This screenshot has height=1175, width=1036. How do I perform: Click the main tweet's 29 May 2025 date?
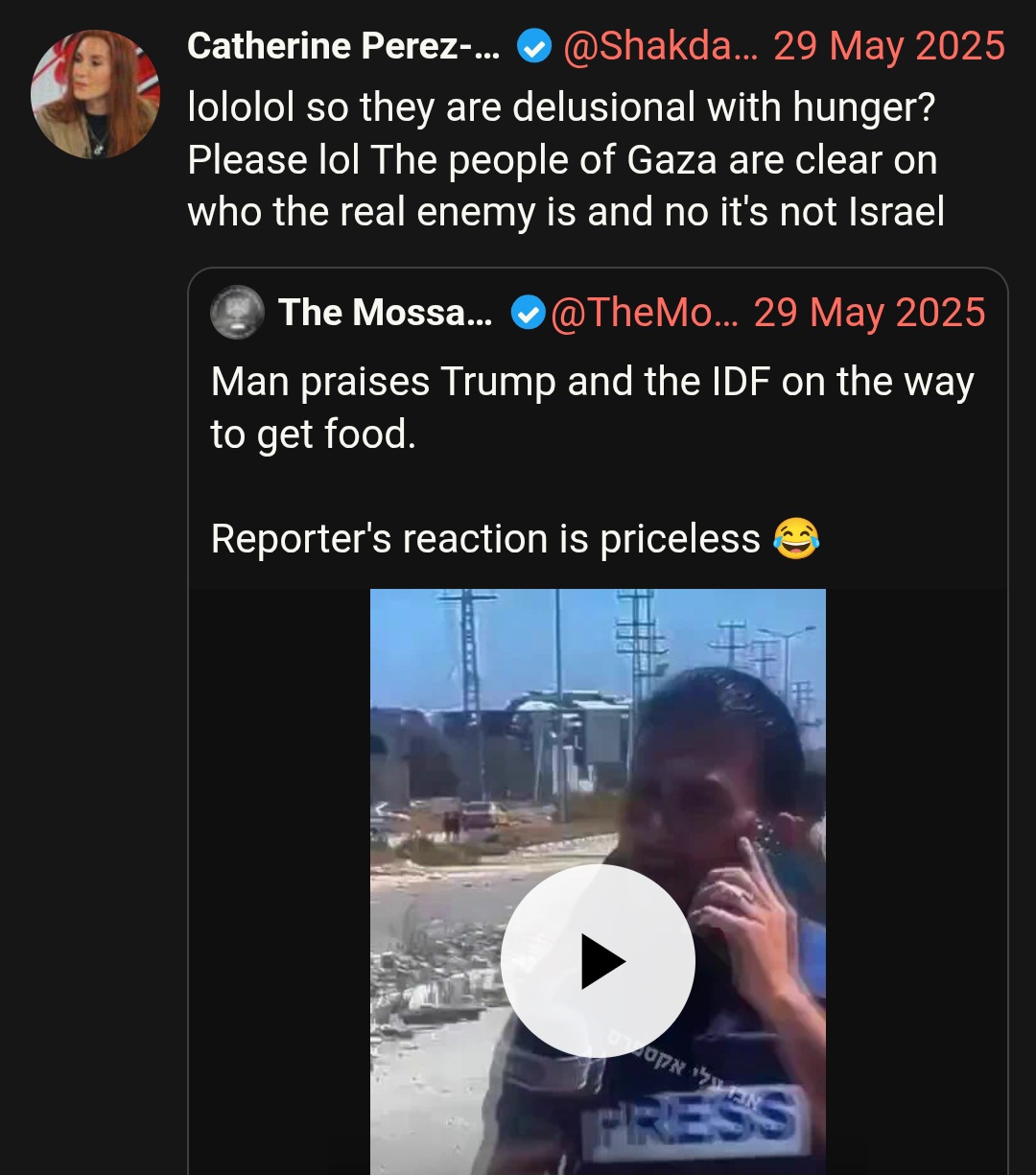pos(889,46)
